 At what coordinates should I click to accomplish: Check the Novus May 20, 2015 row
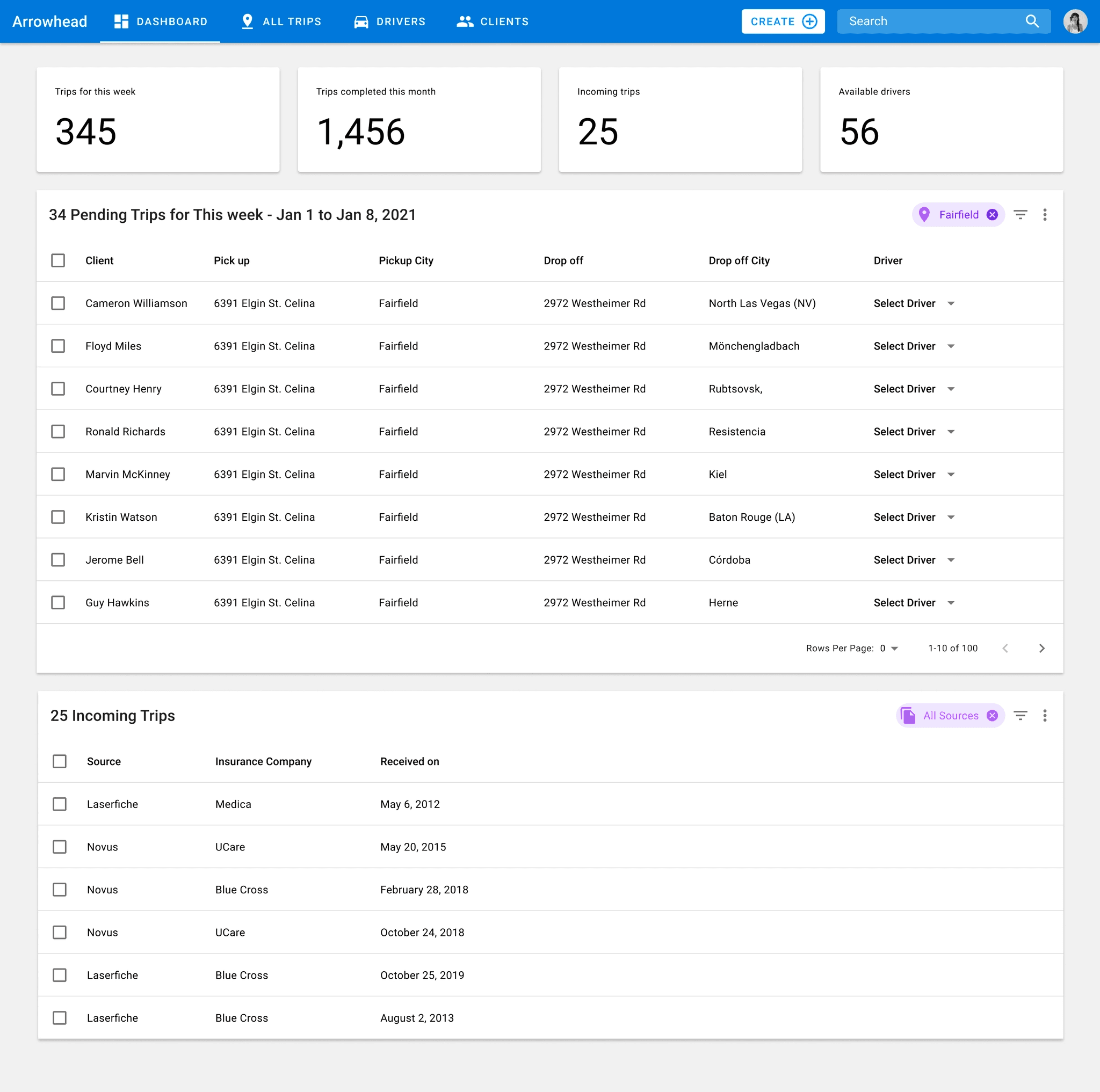click(59, 847)
